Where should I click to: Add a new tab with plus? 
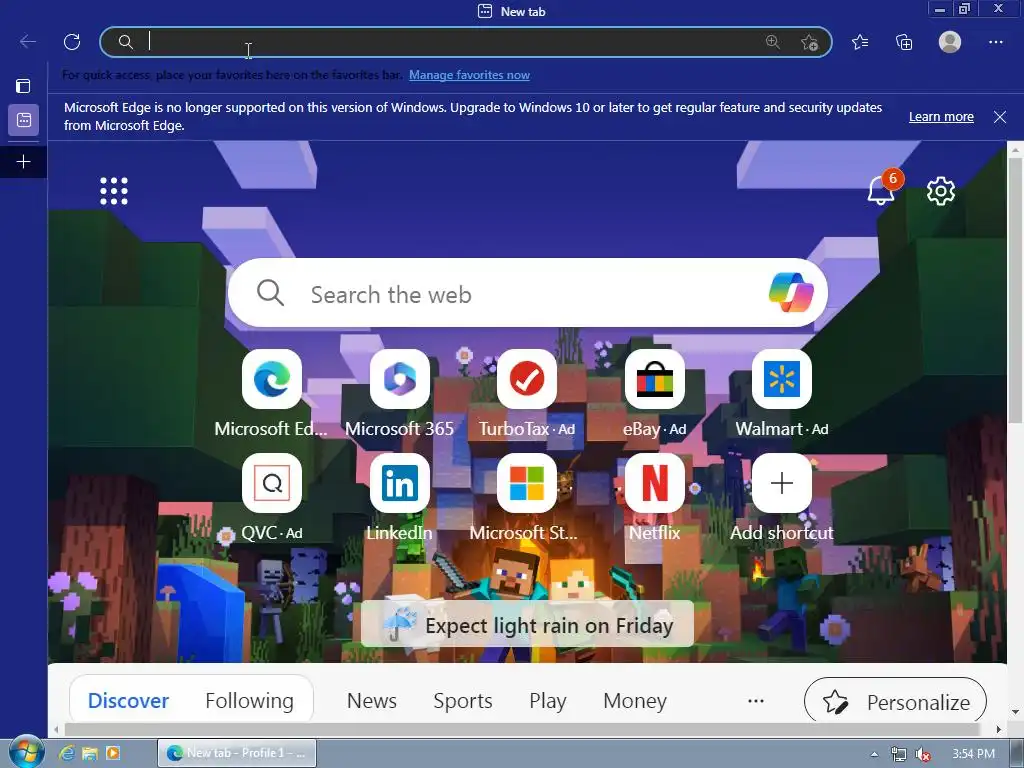pyautogui.click(x=24, y=161)
